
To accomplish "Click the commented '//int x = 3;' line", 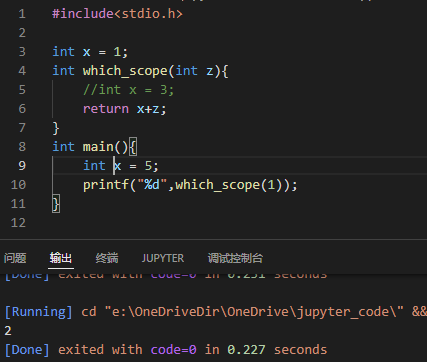I will click(128, 90).
